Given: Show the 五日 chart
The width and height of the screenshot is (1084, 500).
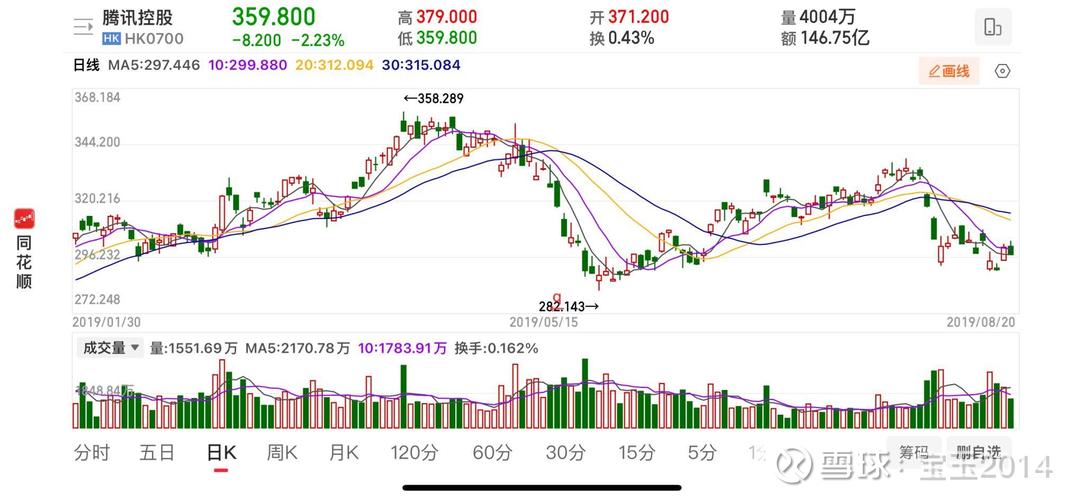Looking at the screenshot, I should [157, 452].
